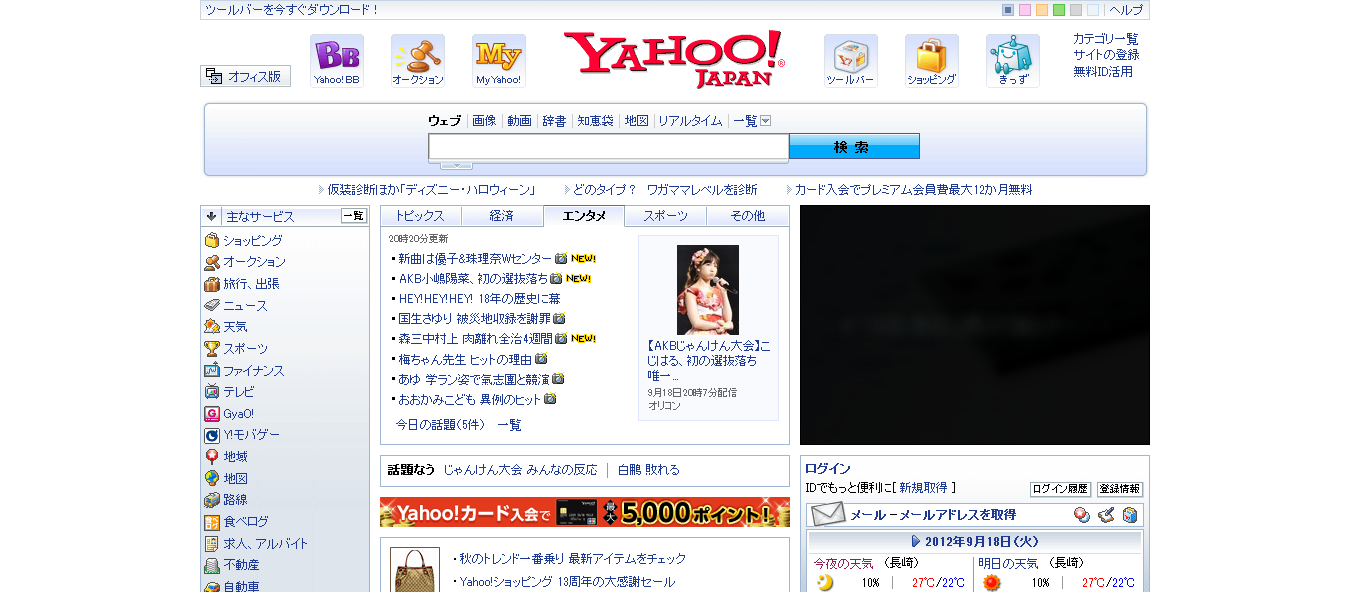
Task: Click the pen notepad icon in mail row
Action: click(x=1106, y=515)
